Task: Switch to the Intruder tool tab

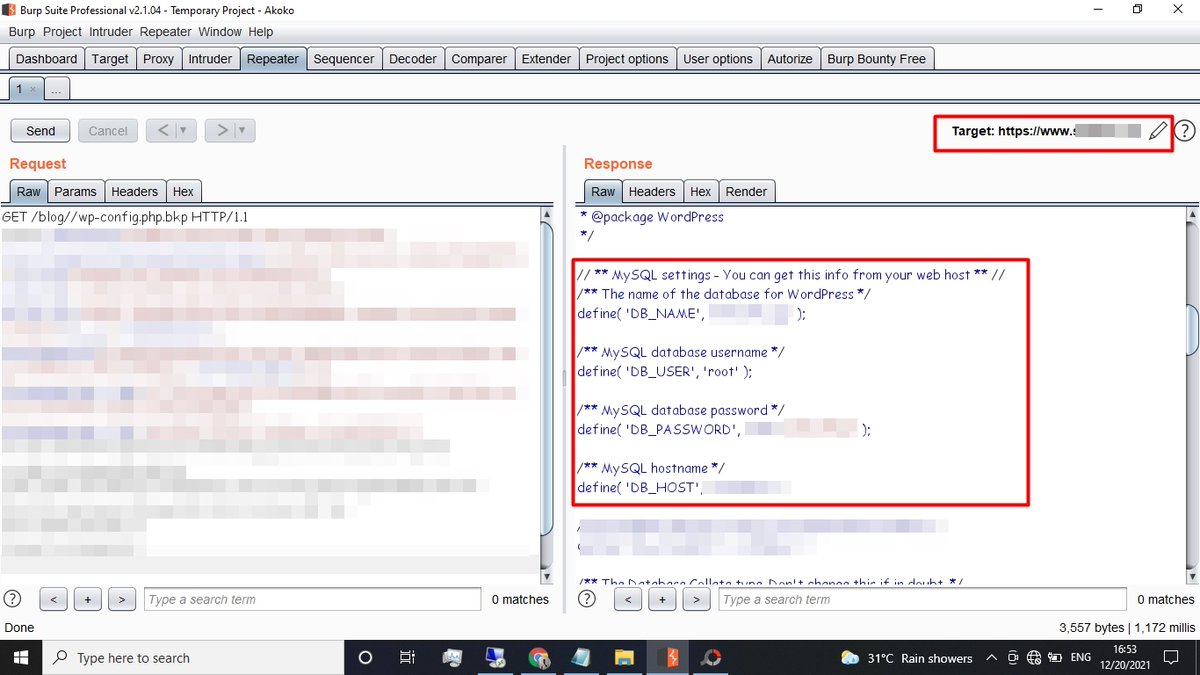Action: (x=210, y=59)
